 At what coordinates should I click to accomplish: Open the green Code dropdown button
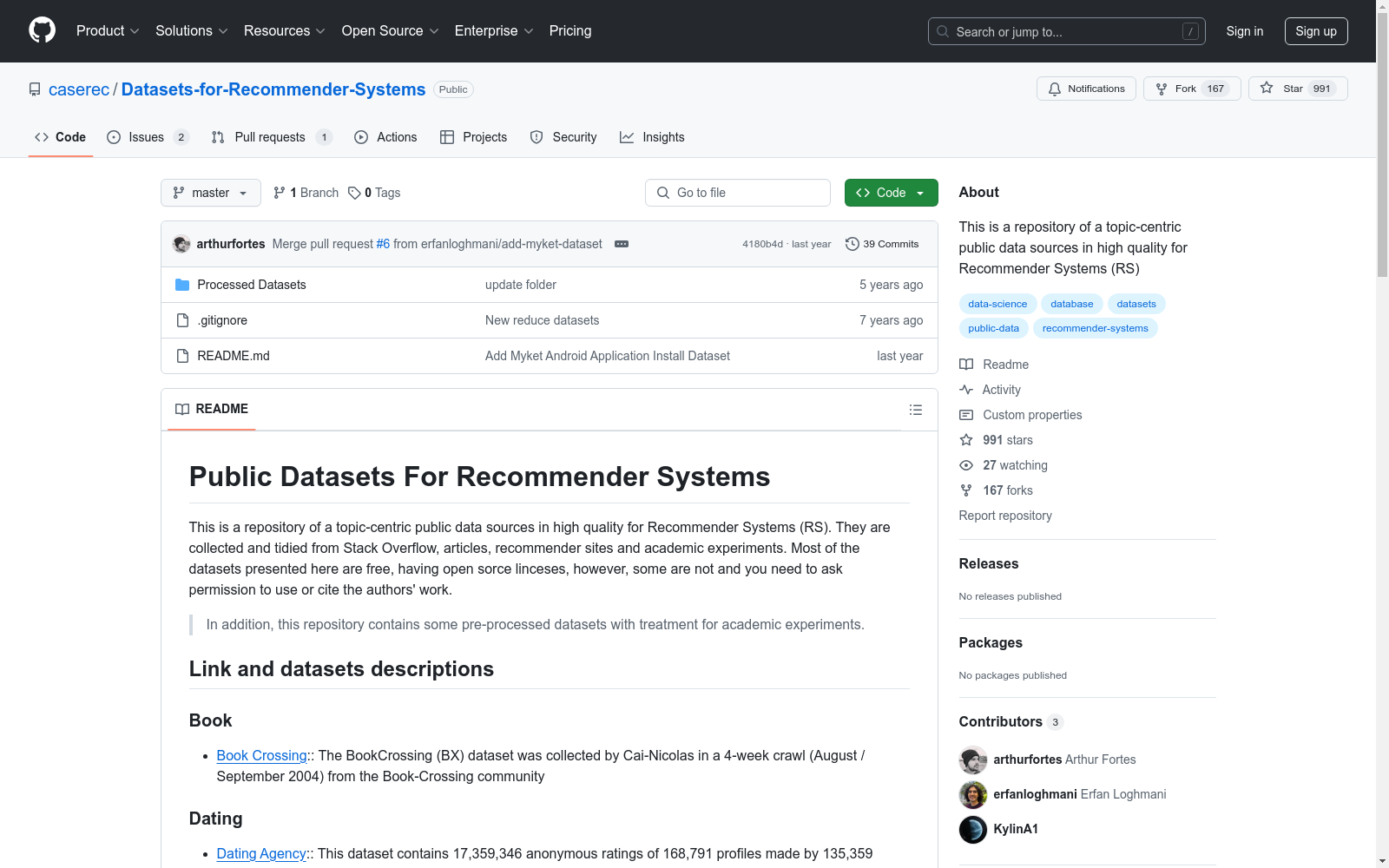[x=892, y=193]
